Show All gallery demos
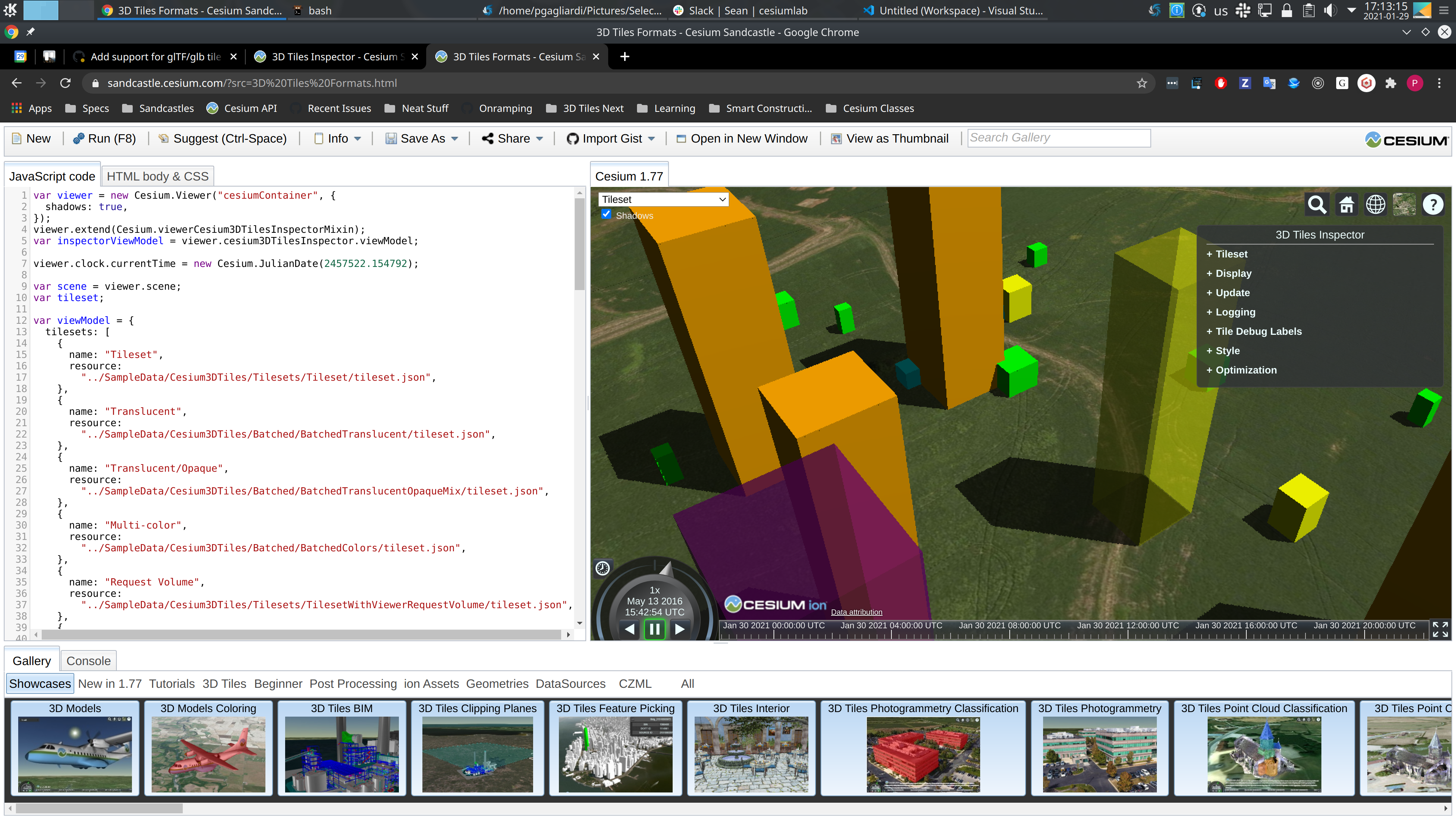 (x=687, y=684)
